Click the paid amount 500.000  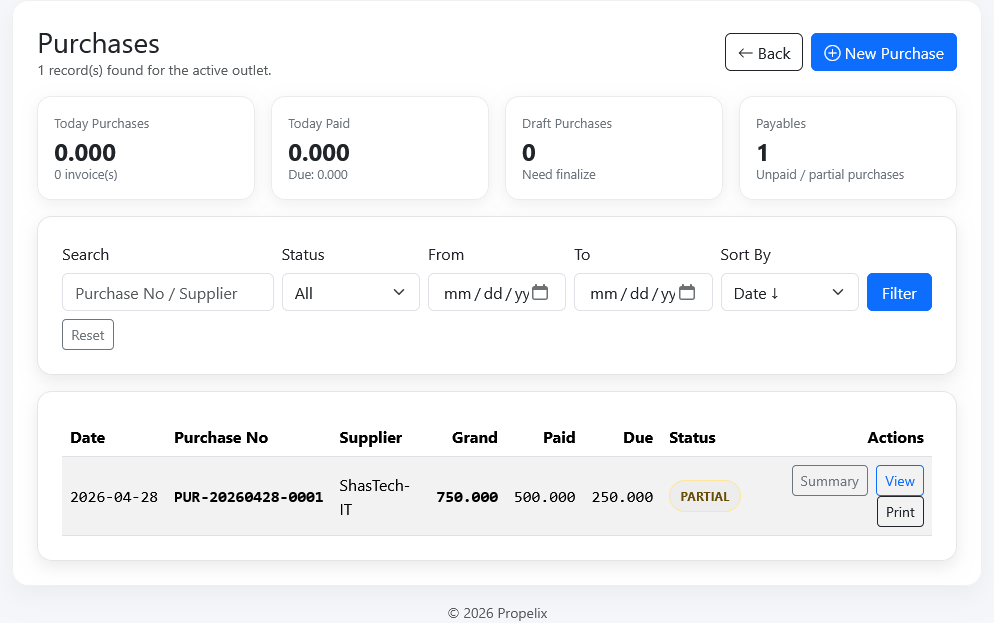pyautogui.click(x=545, y=497)
